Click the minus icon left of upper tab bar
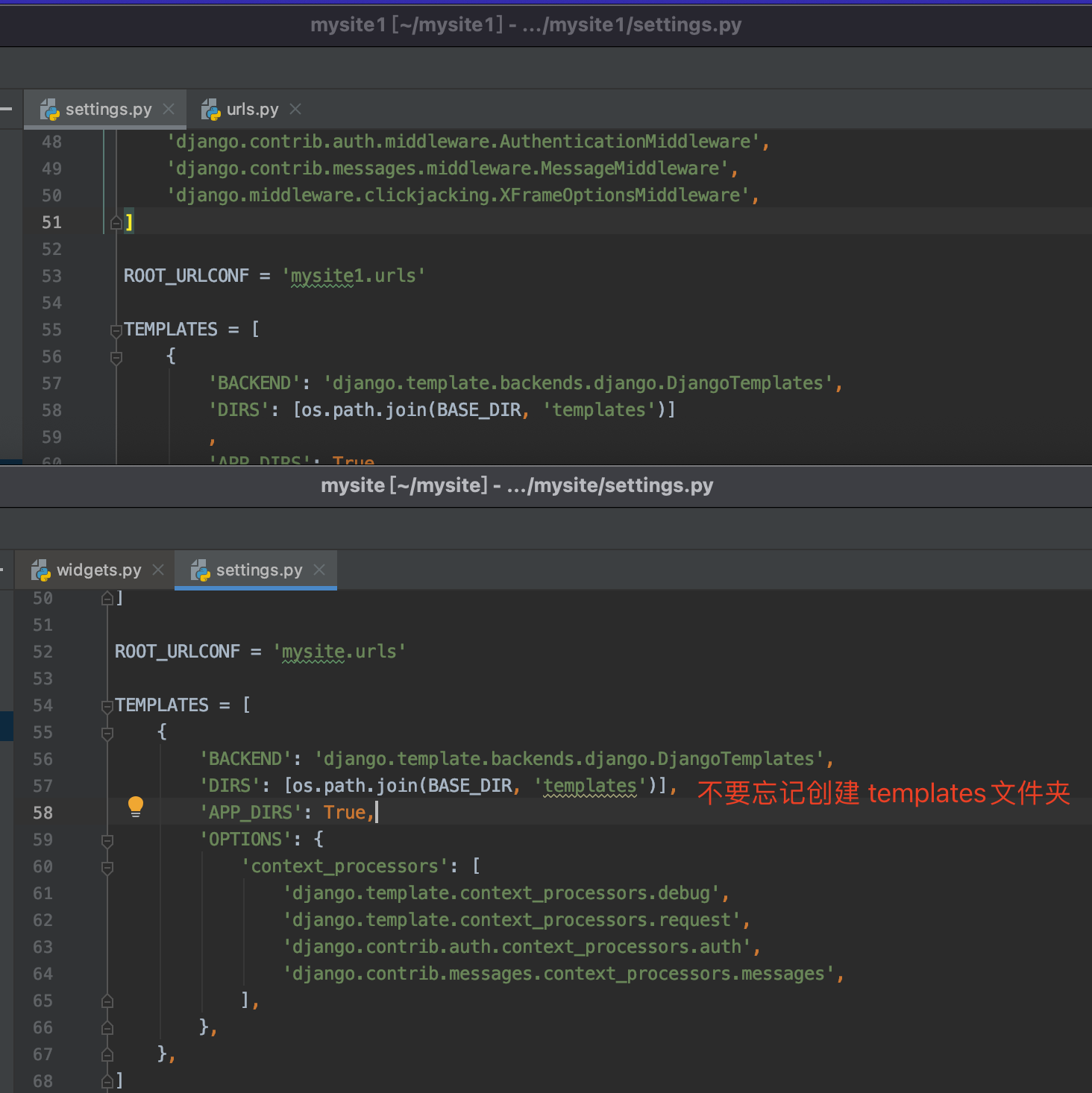 pyautogui.click(x=6, y=109)
